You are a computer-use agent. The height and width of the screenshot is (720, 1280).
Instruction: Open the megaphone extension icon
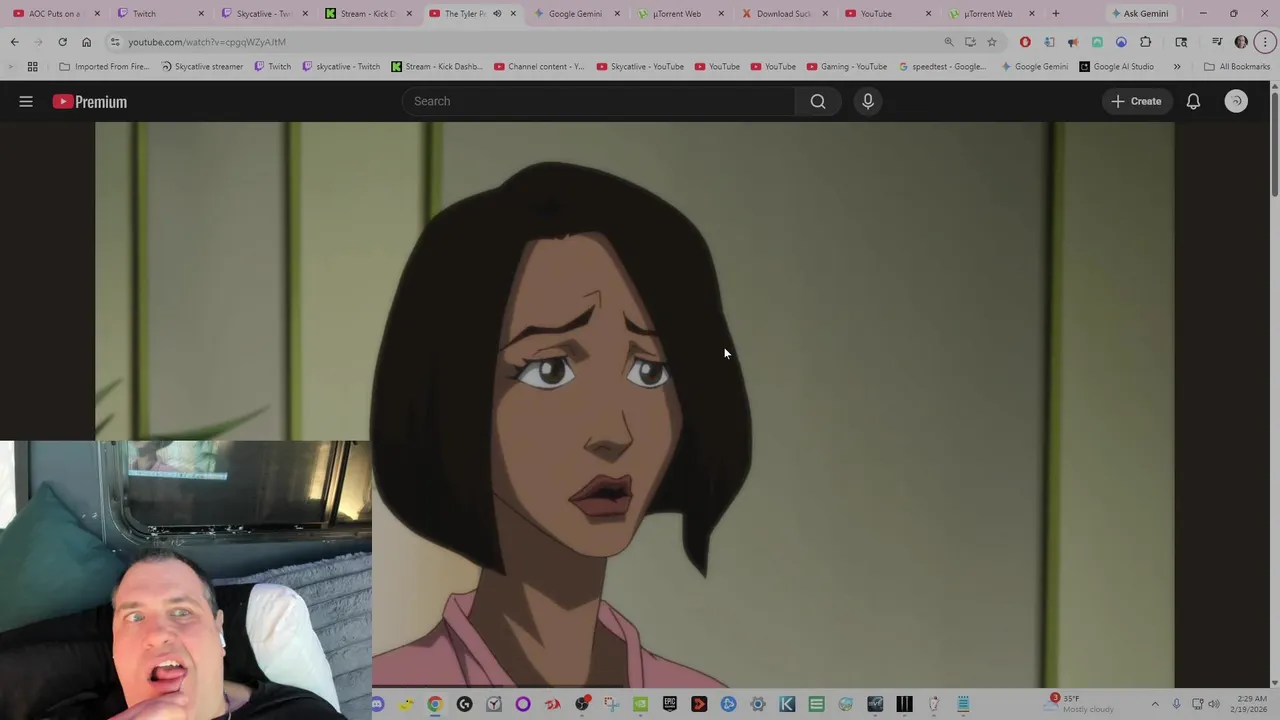1073,42
